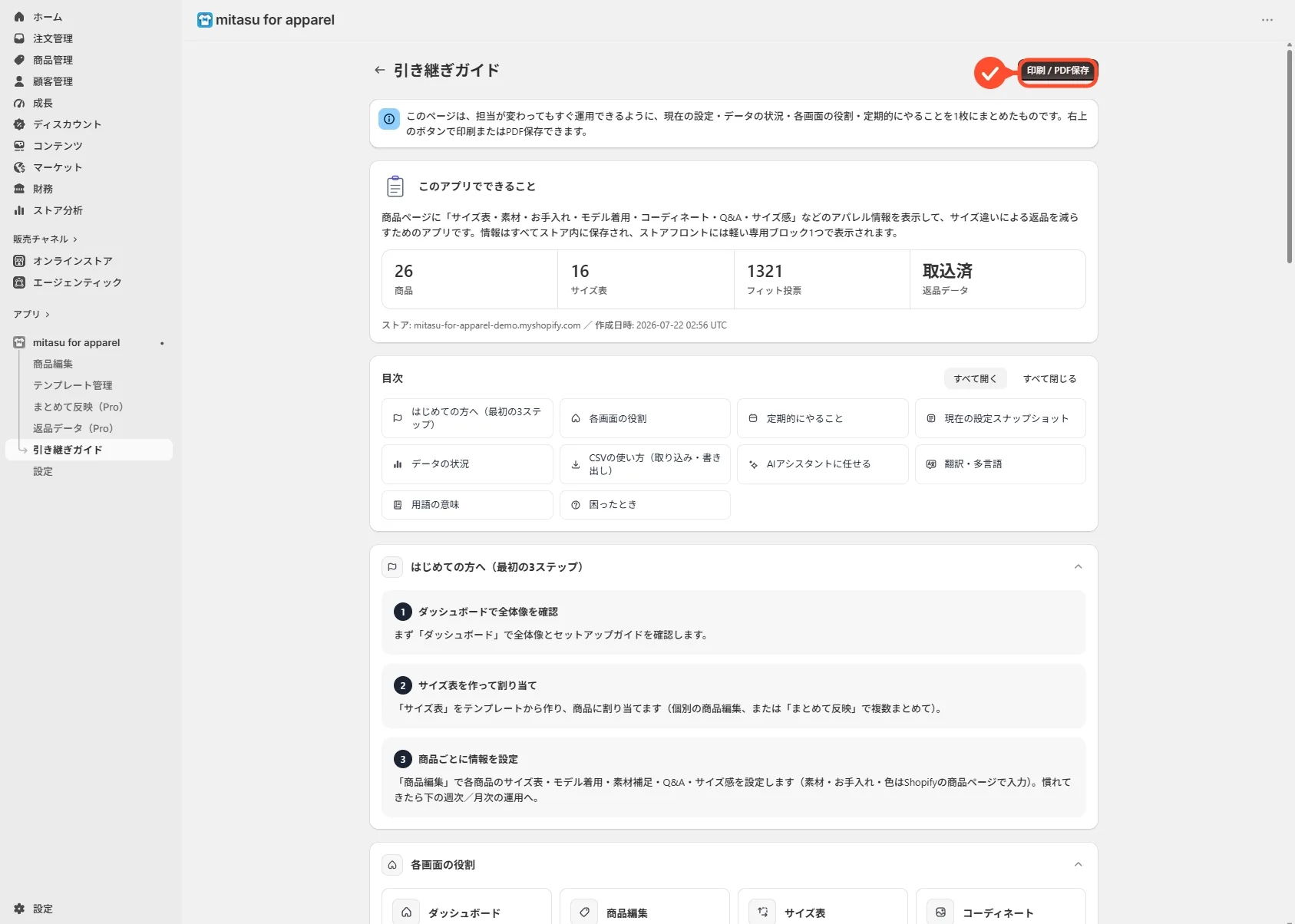Click the blue info icon in banner
Viewport: 1295px width, 924px height.
[389, 119]
